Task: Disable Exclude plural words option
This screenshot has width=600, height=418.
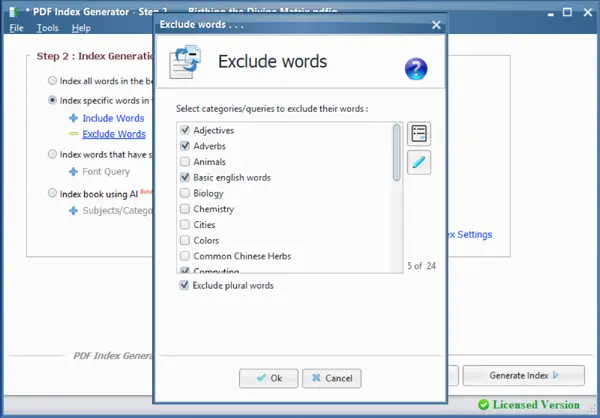Action: click(184, 286)
